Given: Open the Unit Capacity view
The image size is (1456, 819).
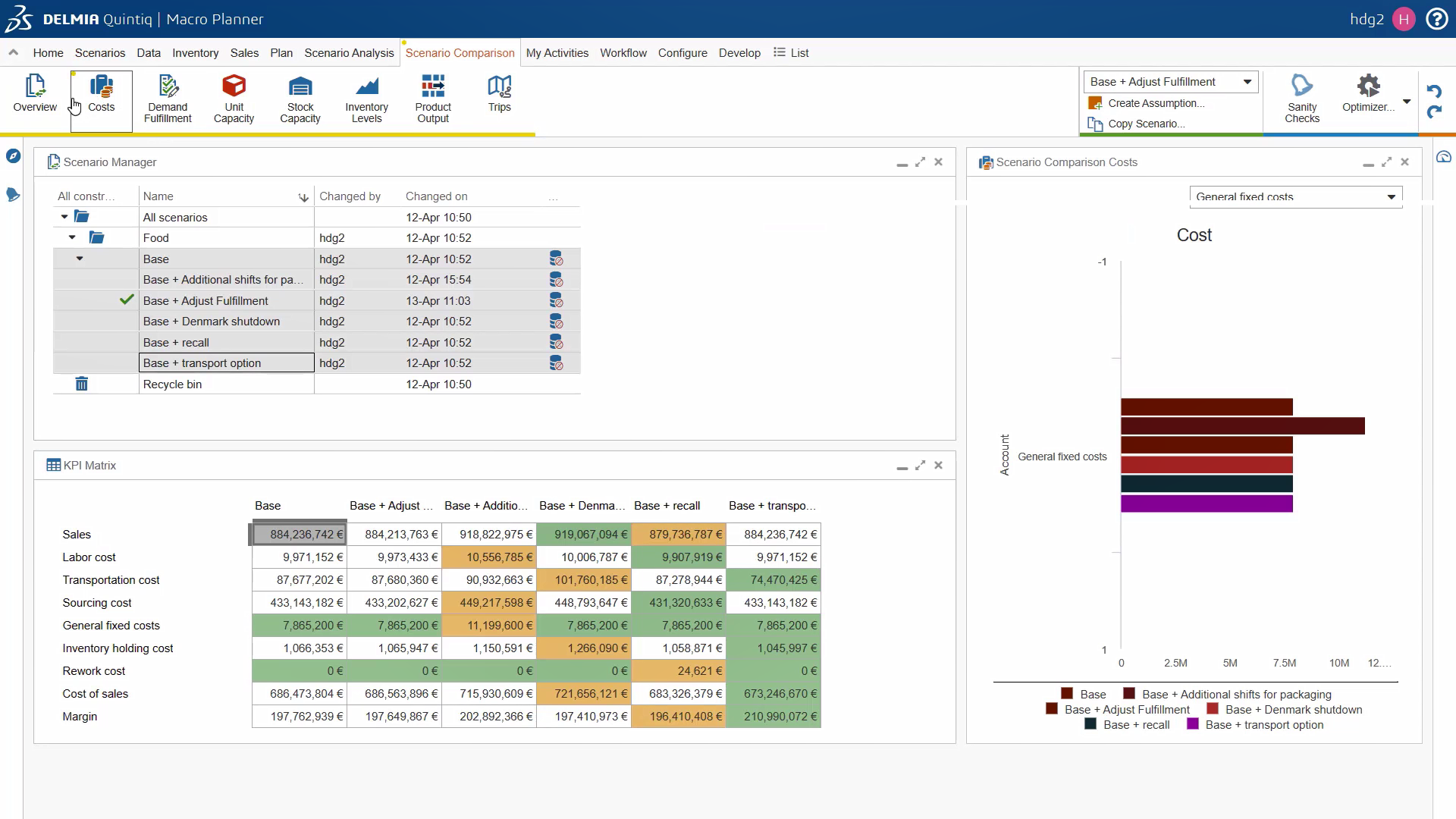Looking at the screenshot, I should tap(234, 99).
